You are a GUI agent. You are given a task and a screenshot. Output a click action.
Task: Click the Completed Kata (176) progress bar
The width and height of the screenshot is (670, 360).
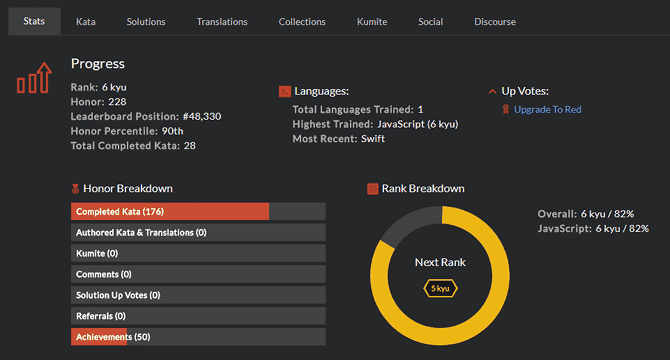pyautogui.click(x=198, y=211)
